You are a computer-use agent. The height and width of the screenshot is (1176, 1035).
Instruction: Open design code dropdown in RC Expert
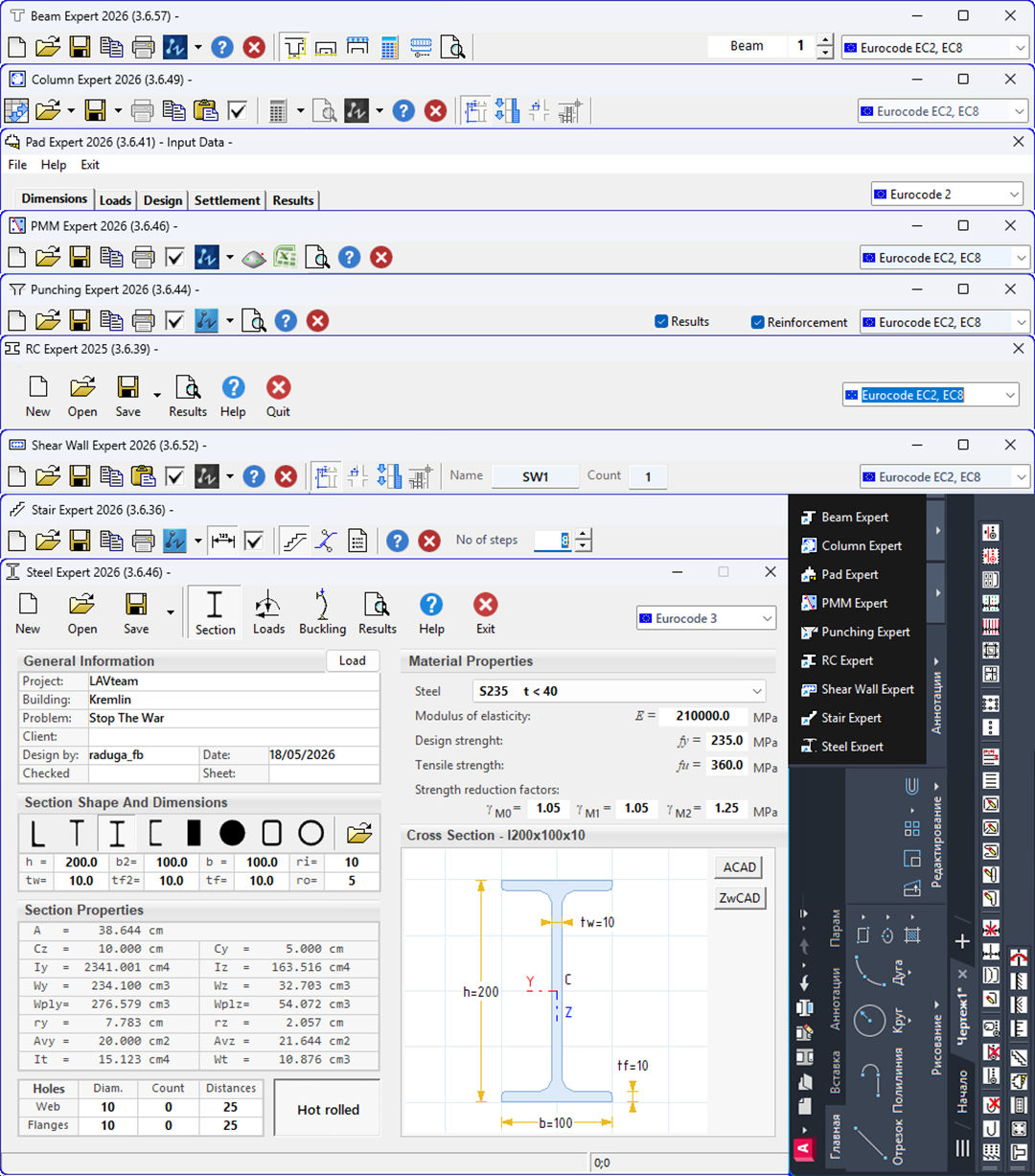point(931,395)
